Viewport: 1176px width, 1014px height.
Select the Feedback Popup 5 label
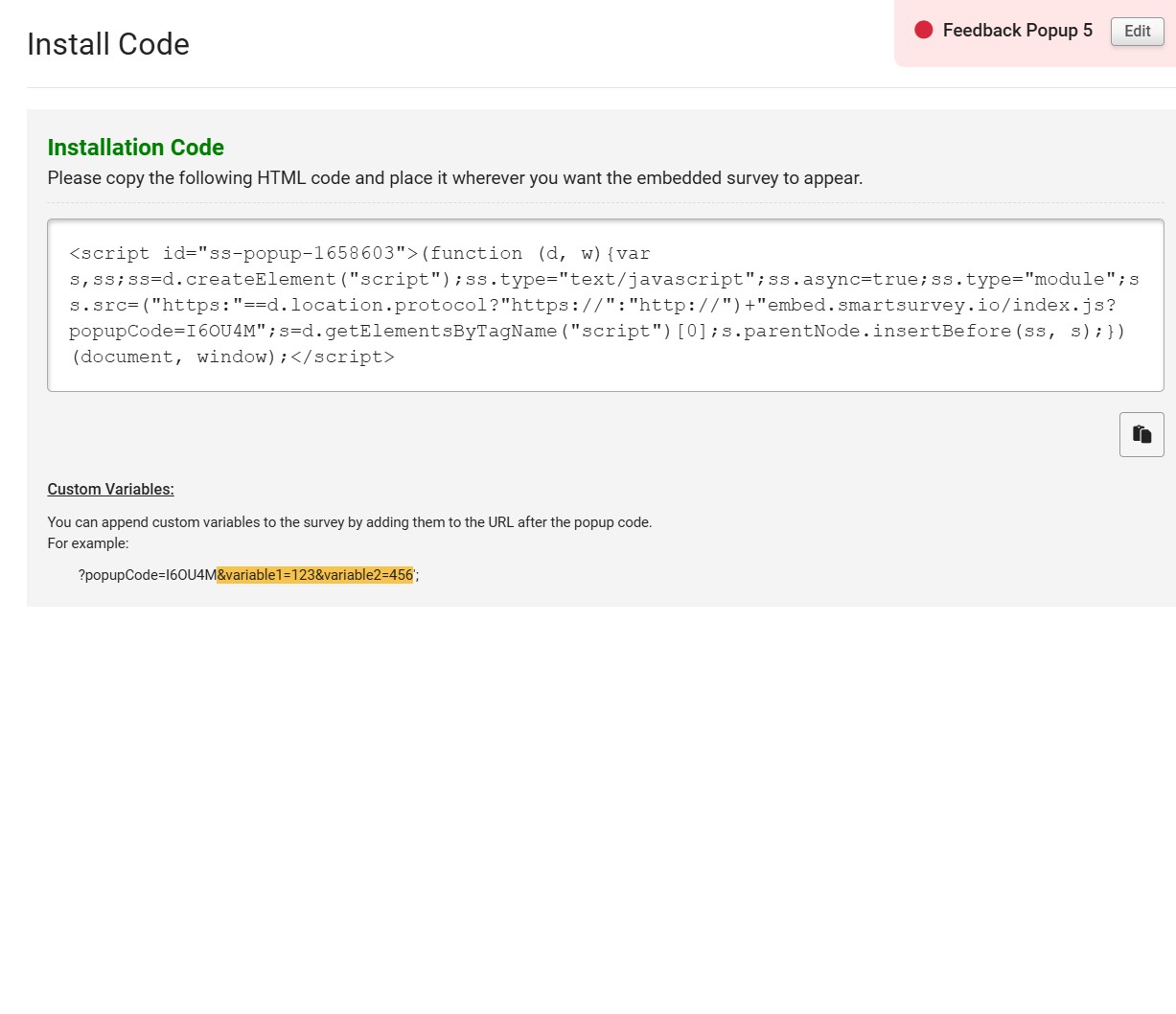click(1017, 30)
